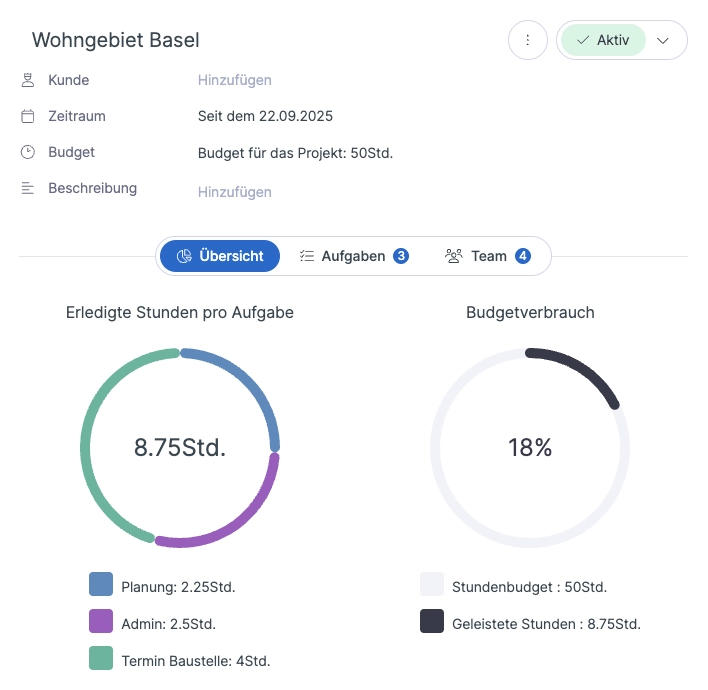Click the checklist icon in Aufgaben tab
708x690 pixels.
point(307,256)
